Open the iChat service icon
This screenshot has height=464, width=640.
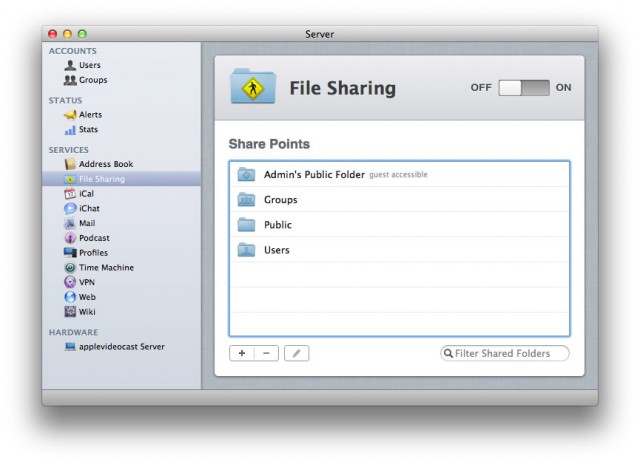coord(70,209)
